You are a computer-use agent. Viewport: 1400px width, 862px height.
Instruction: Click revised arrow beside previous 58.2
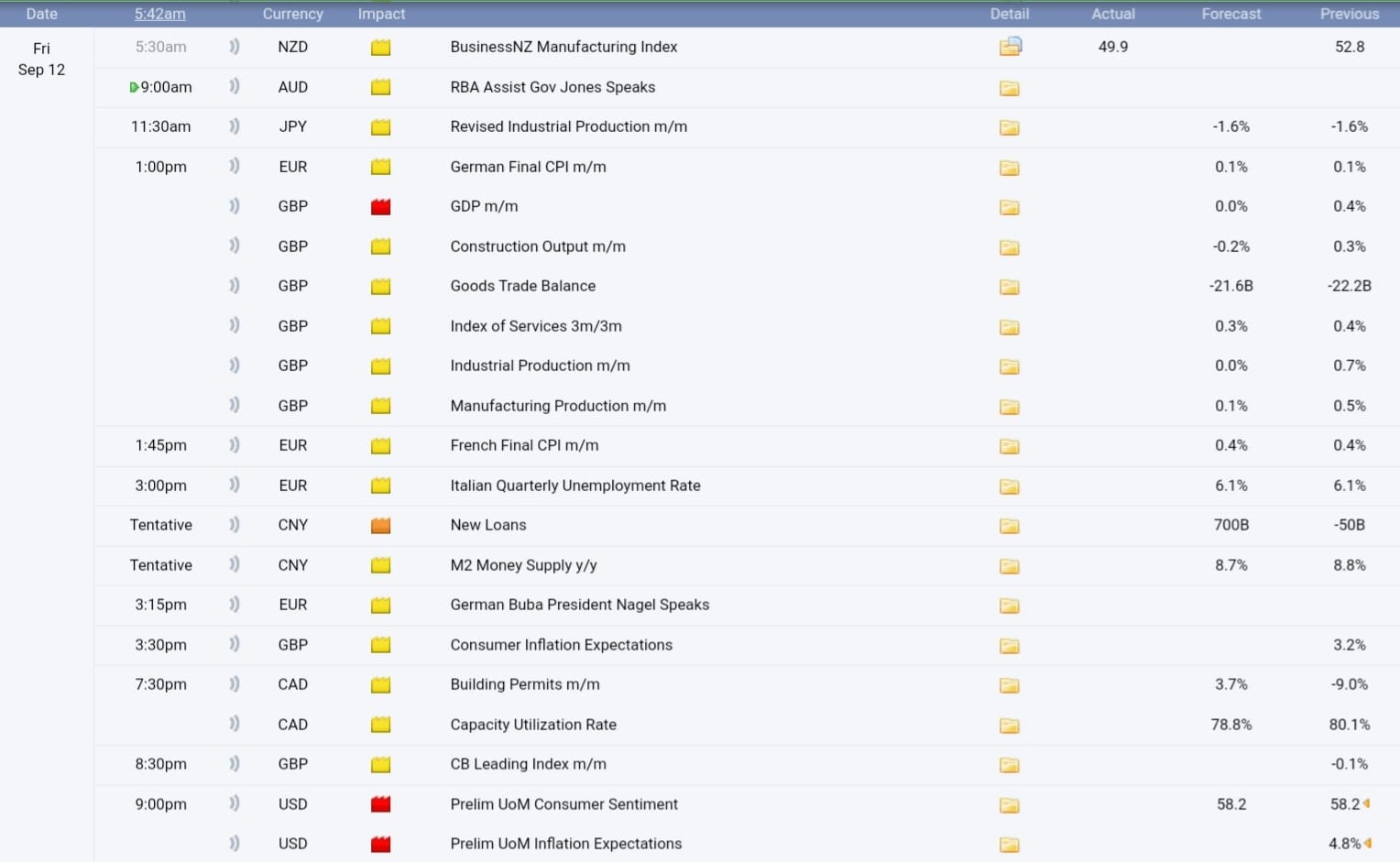1366,803
